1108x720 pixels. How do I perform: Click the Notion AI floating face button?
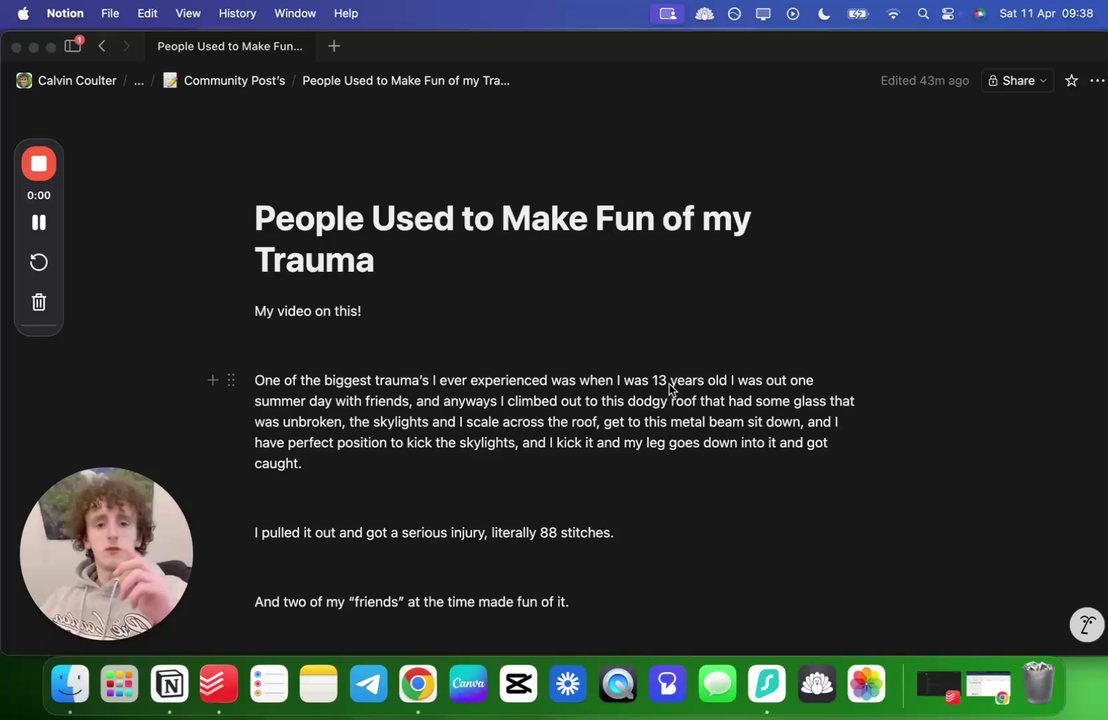[1086, 625]
